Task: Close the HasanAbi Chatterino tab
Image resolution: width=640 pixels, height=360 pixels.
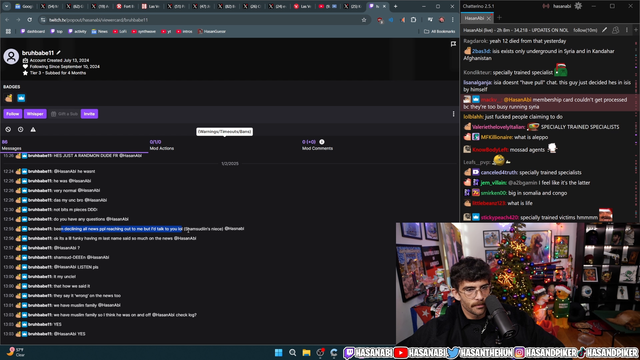Action: 489,18
